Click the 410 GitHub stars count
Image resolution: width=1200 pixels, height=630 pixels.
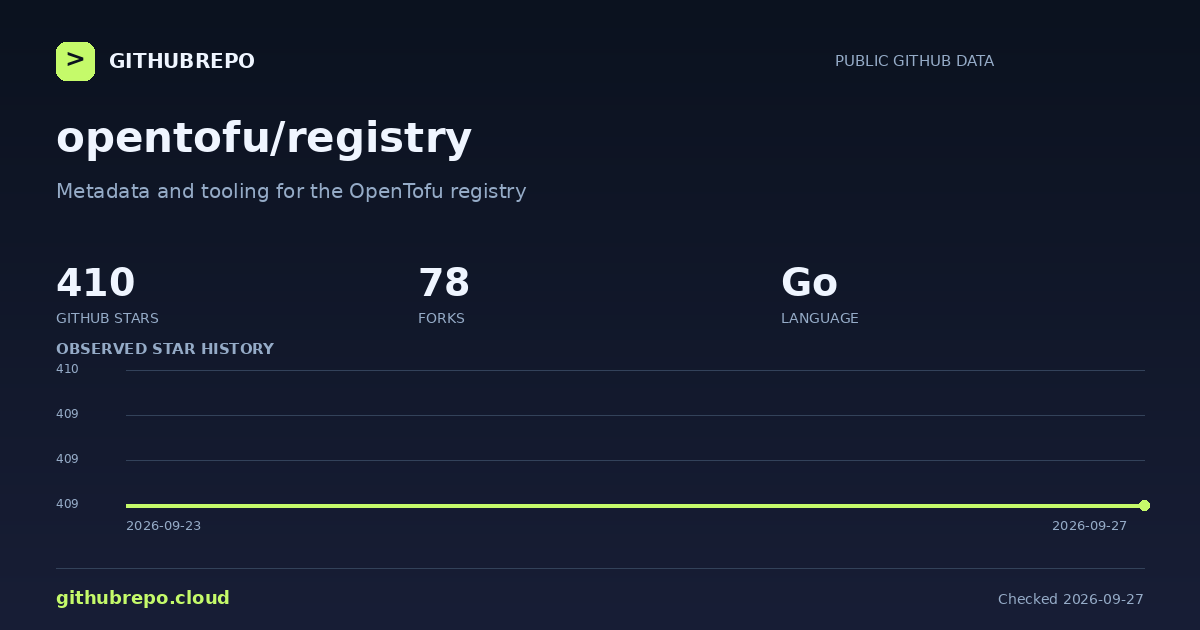tap(95, 283)
